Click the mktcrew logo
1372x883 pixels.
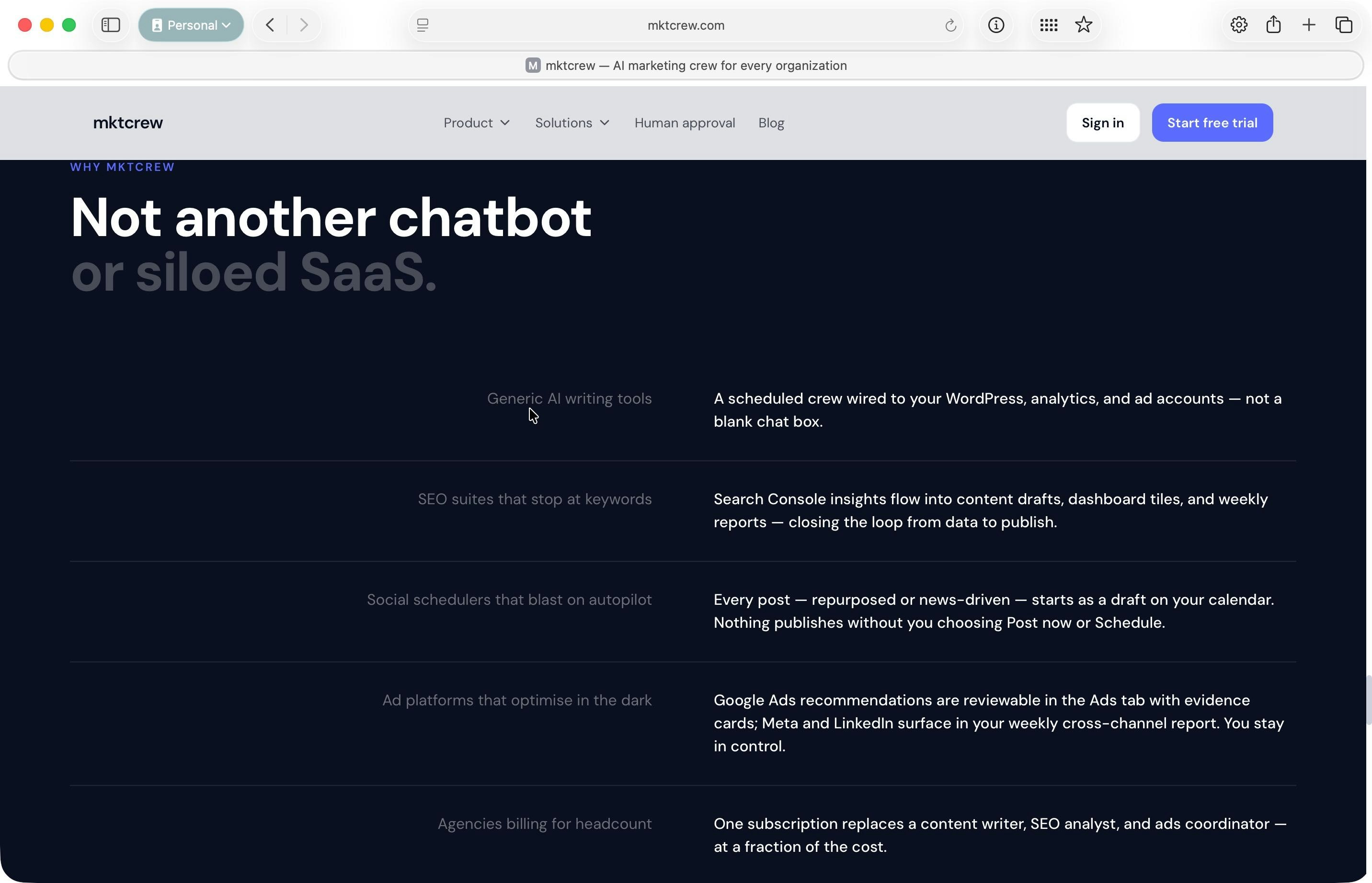coord(128,123)
